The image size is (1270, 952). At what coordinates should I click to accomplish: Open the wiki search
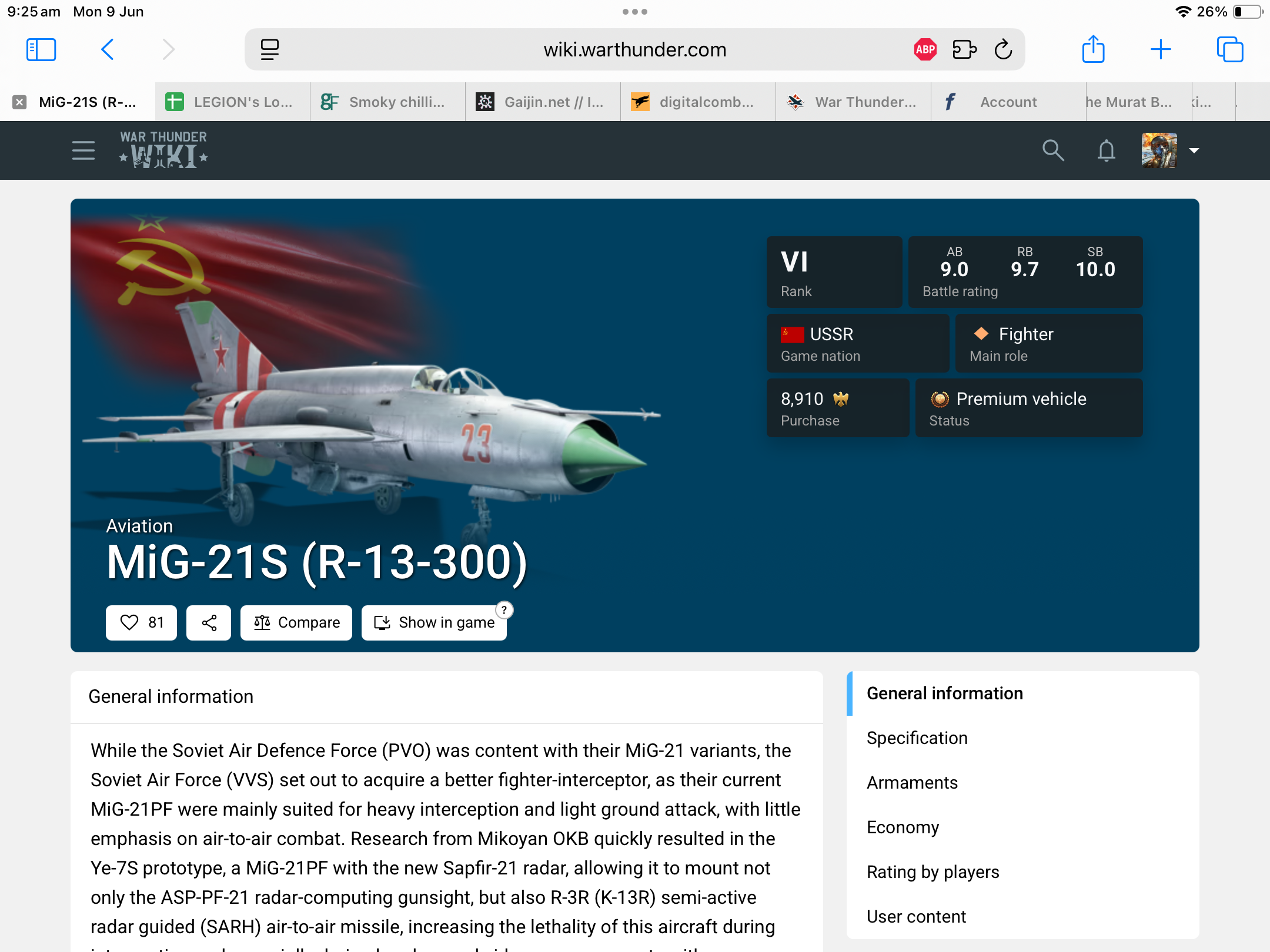pos(1053,150)
